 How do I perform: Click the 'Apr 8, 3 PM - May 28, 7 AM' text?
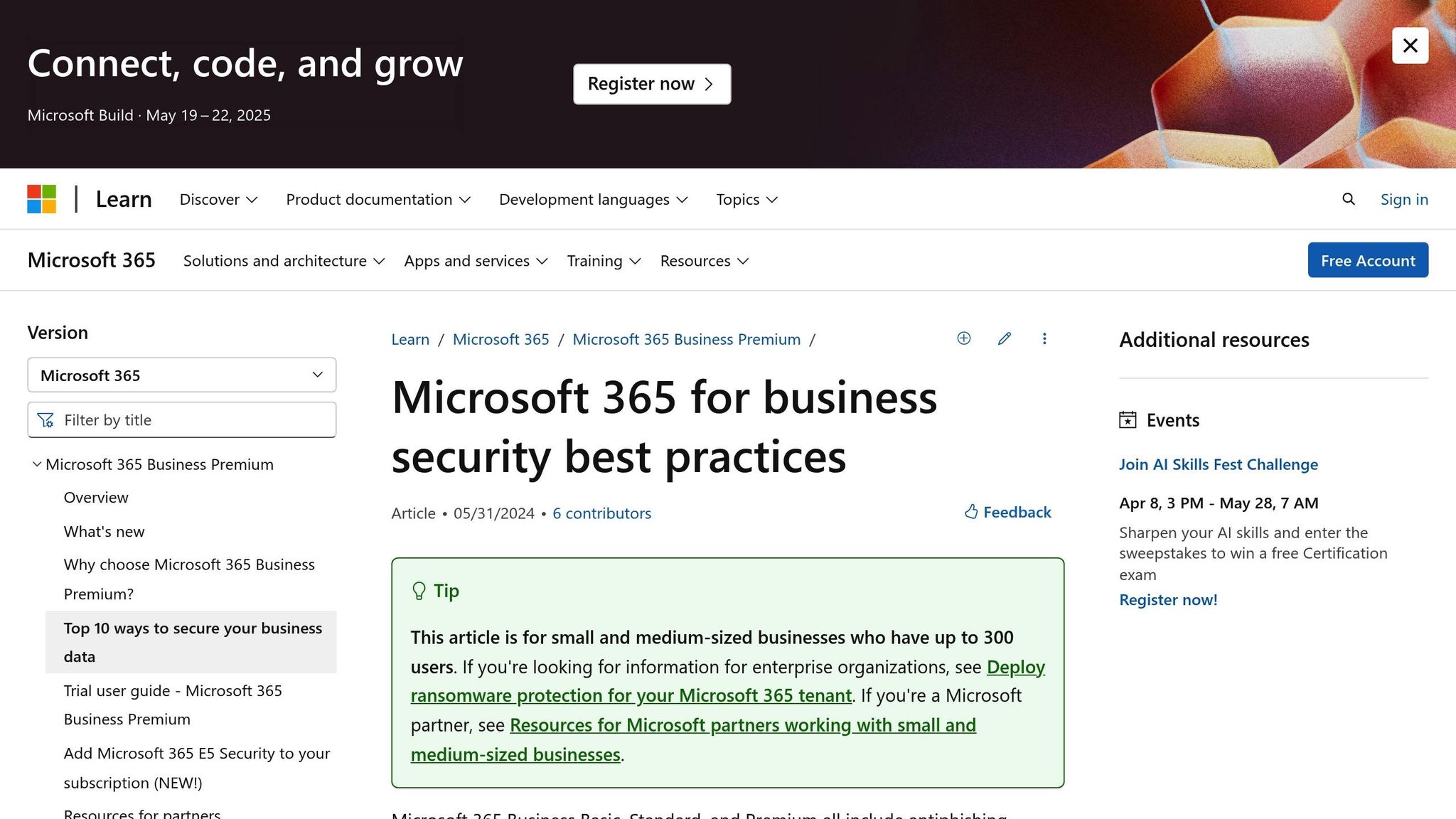pyautogui.click(x=1219, y=503)
